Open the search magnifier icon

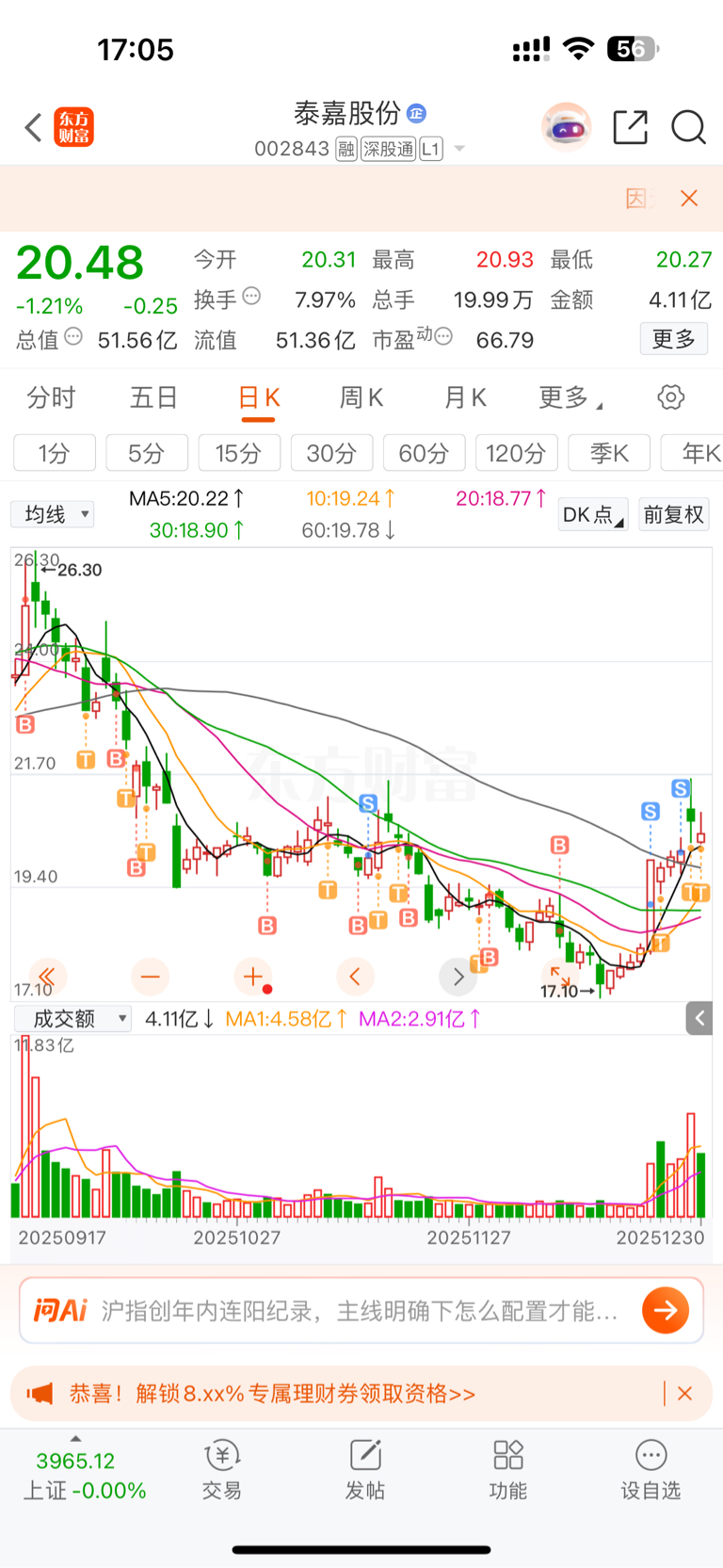688,126
